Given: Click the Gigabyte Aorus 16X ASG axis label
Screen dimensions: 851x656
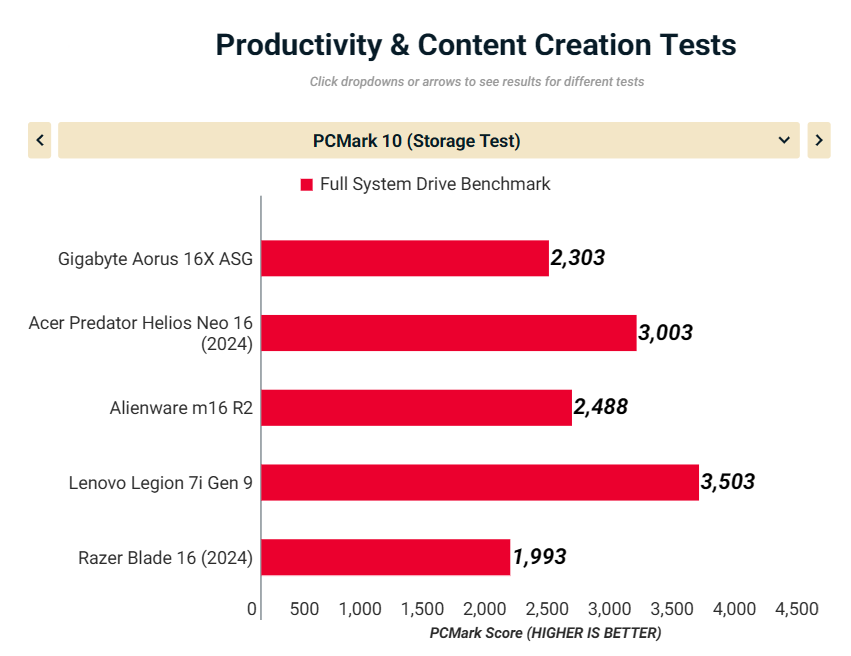Looking at the screenshot, I should (x=155, y=259).
